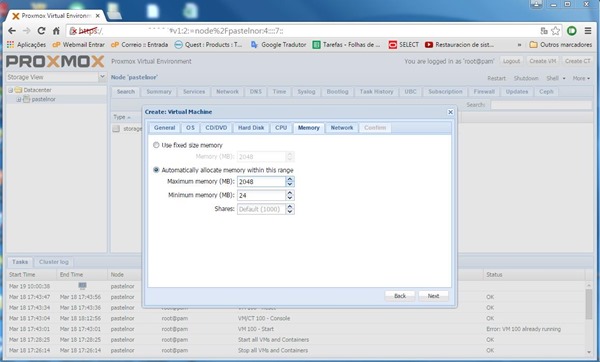Increase Maximum memory with spinner up arrow

[x=290, y=179]
